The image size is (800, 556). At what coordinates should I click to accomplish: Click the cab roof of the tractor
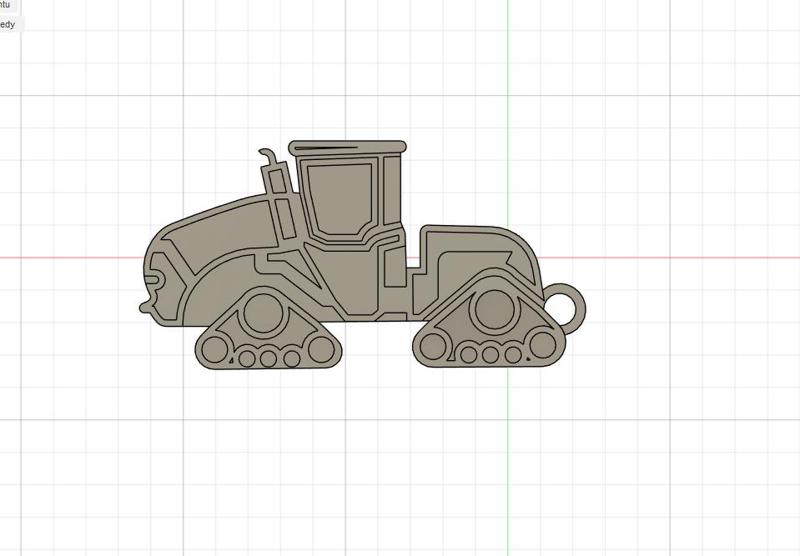(347, 147)
